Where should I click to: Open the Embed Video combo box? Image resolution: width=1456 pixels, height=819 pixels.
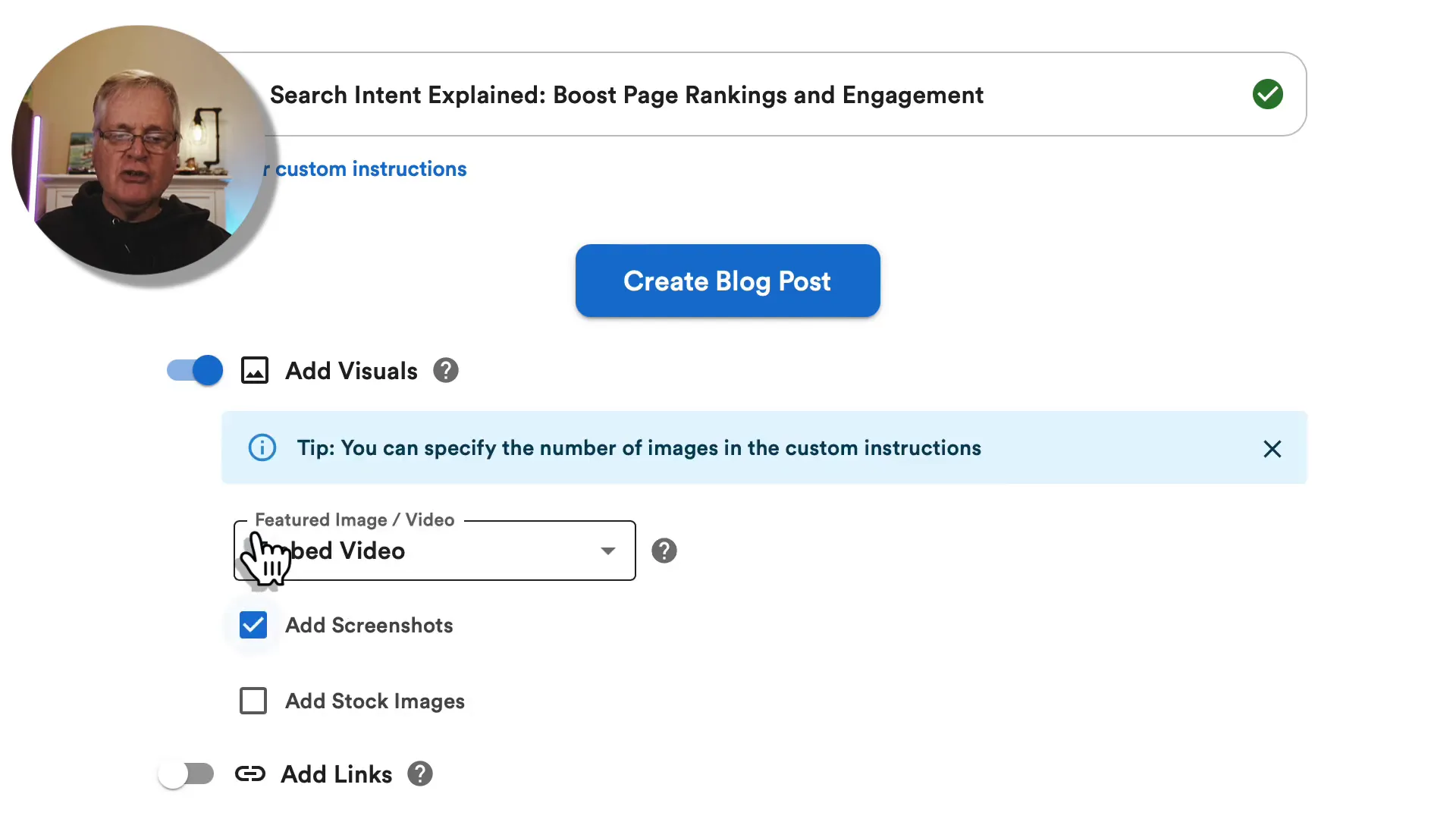[435, 551]
